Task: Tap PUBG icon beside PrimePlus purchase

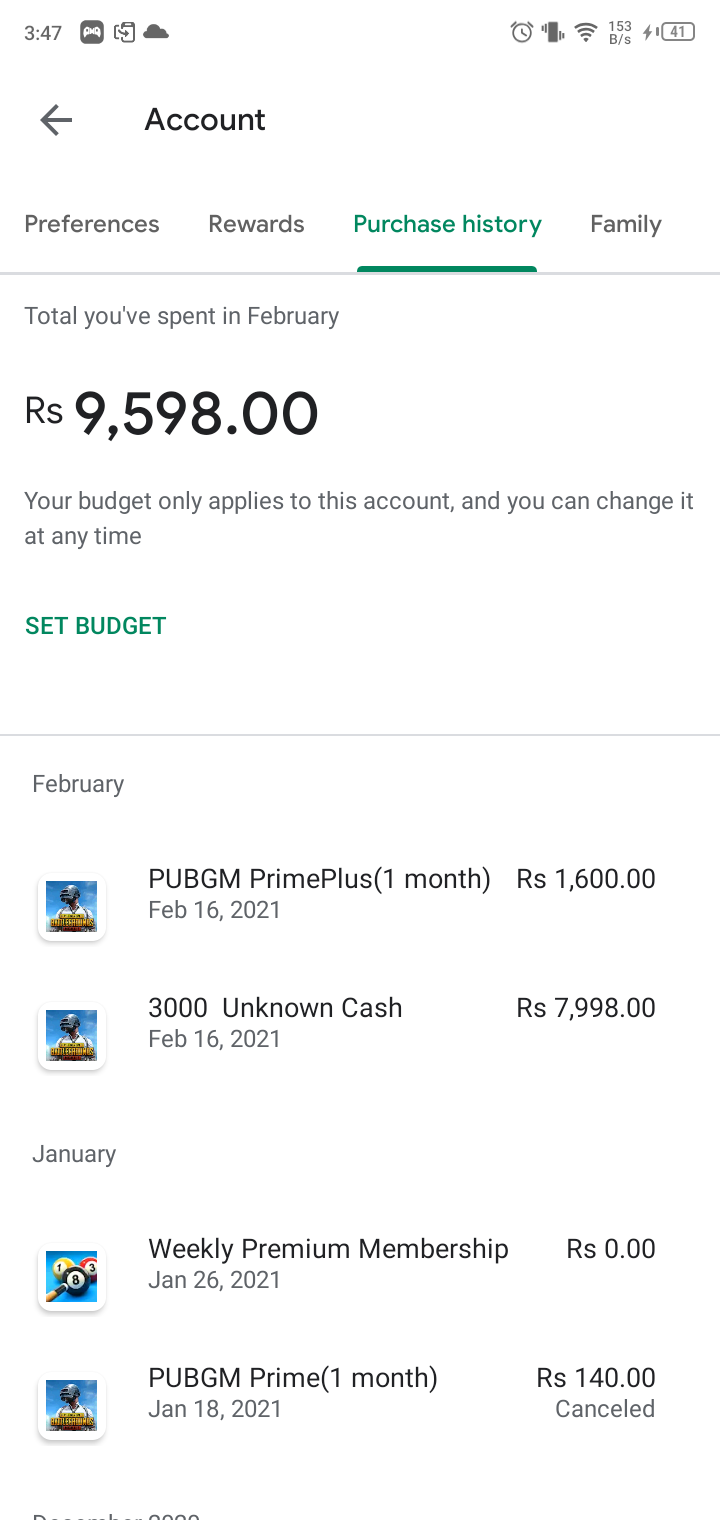Action: tap(72, 907)
